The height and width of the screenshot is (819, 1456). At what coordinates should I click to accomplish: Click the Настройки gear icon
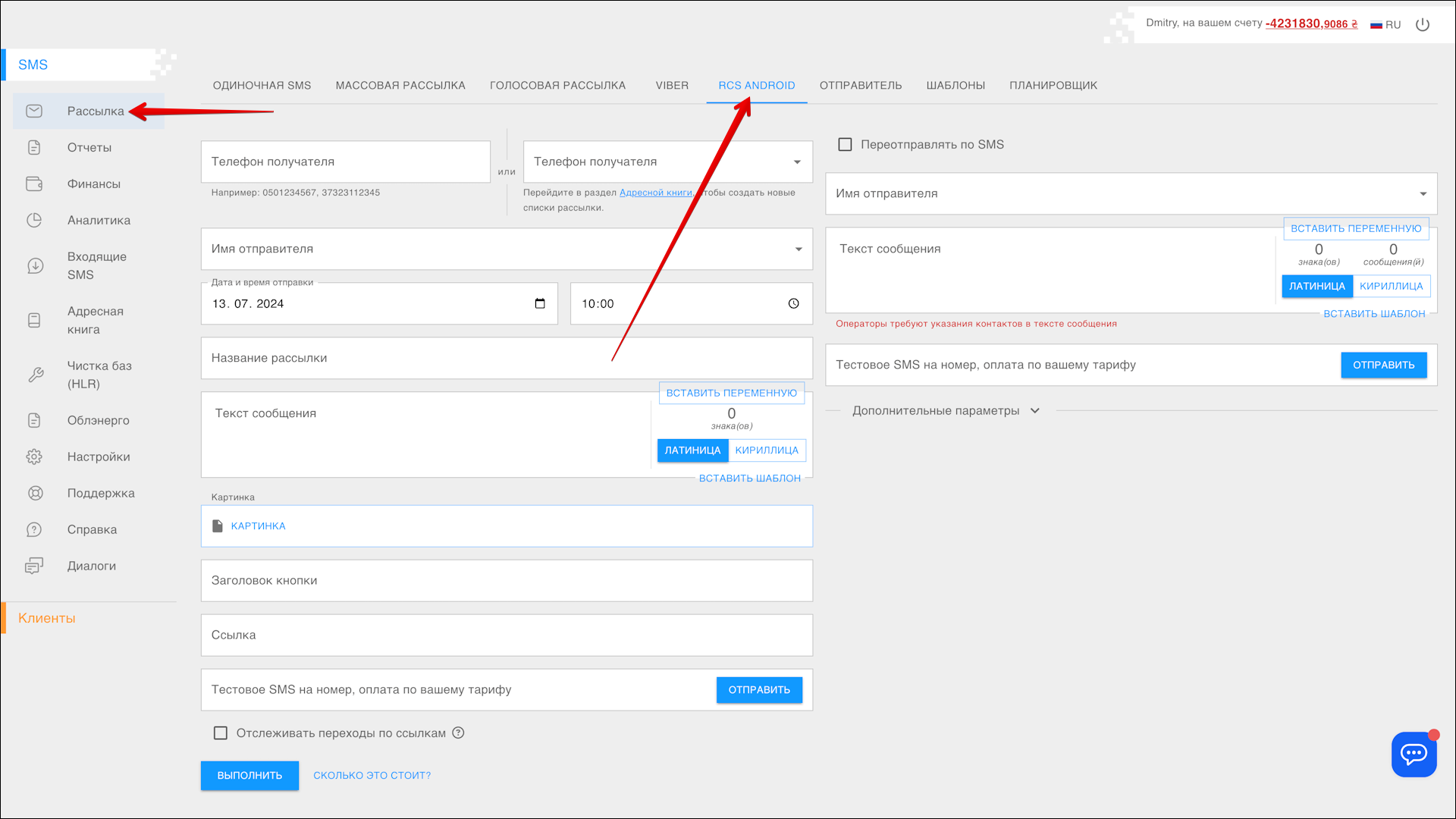tap(34, 457)
